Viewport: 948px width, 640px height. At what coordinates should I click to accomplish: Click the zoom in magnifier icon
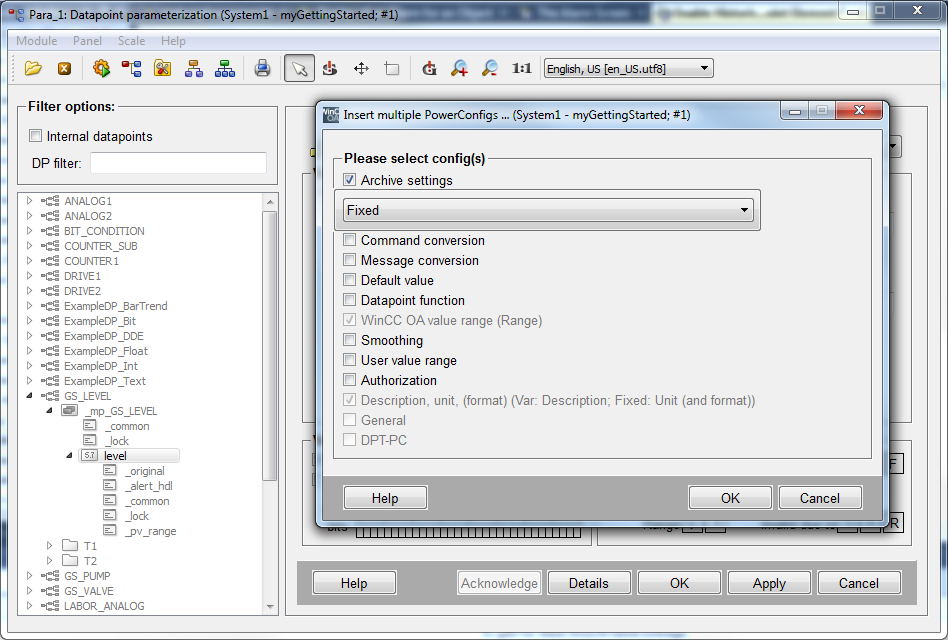pyautogui.click(x=459, y=68)
